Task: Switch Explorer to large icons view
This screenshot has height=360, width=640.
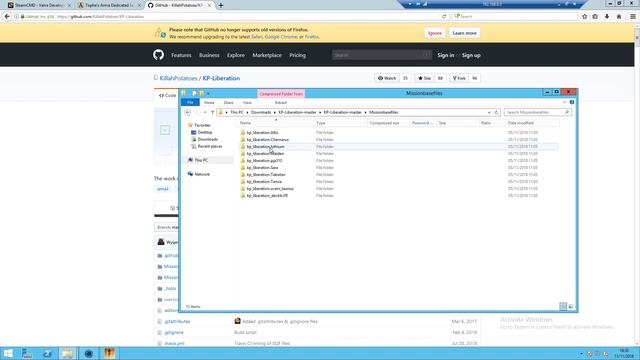Action: [571, 306]
